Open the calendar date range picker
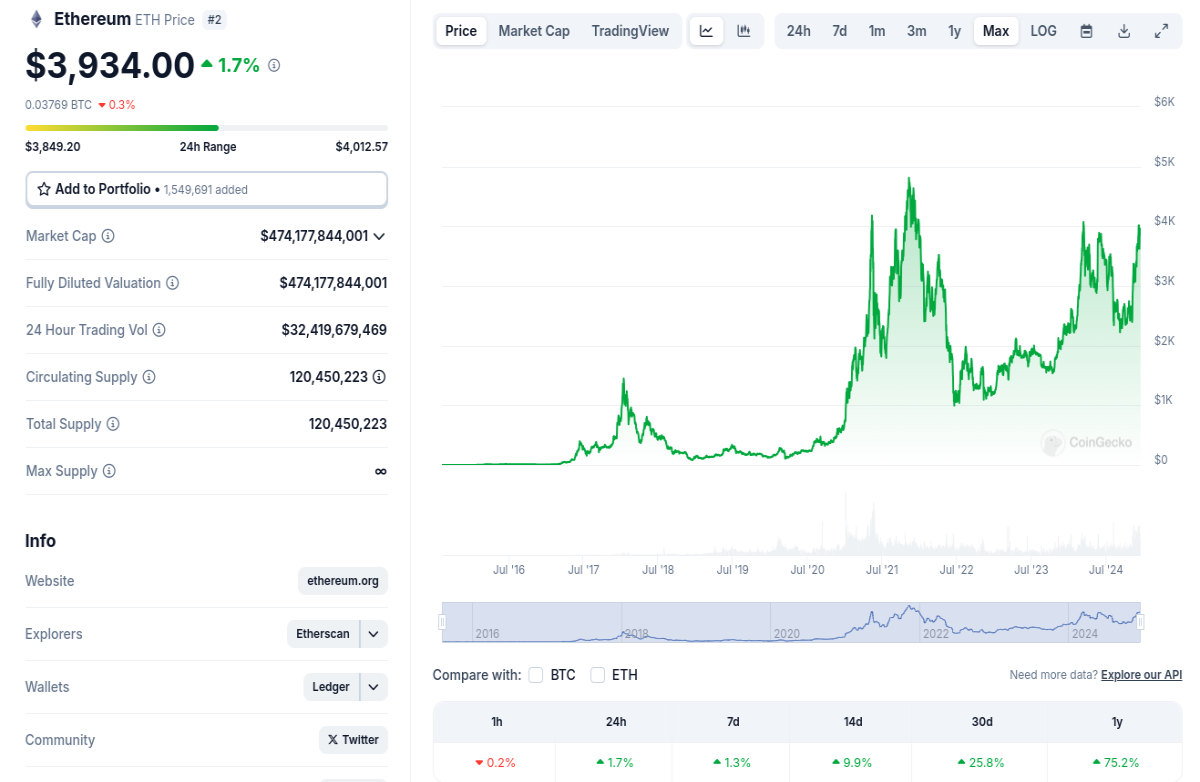The height and width of the screenshot is (782, 1200). click(1086, 31)
